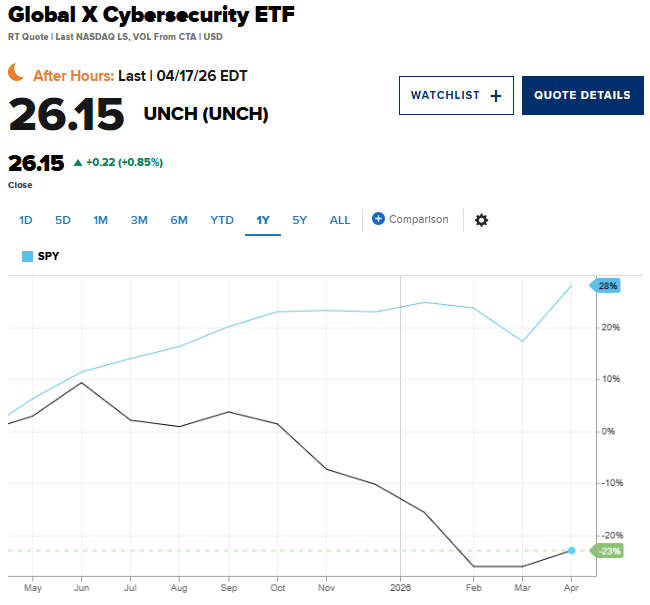
Task: Click the blue endpoint dot on the chart
Action: click(572, 551)
